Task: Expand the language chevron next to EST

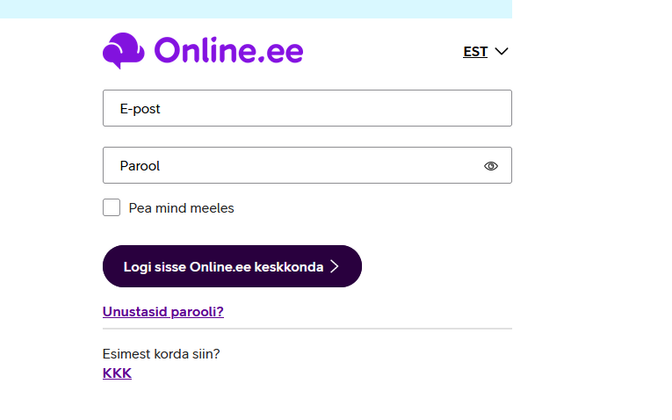Action: 502,51
